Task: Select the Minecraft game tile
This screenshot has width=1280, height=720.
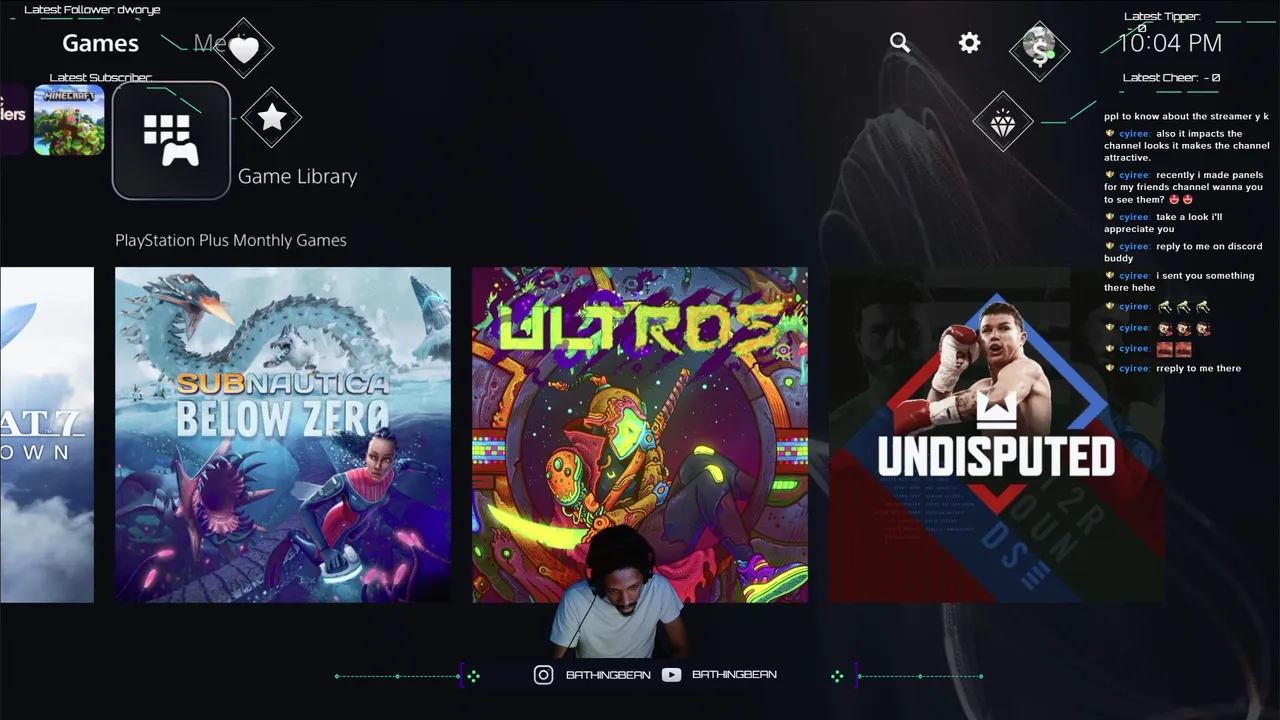Action: click(69, 120)
